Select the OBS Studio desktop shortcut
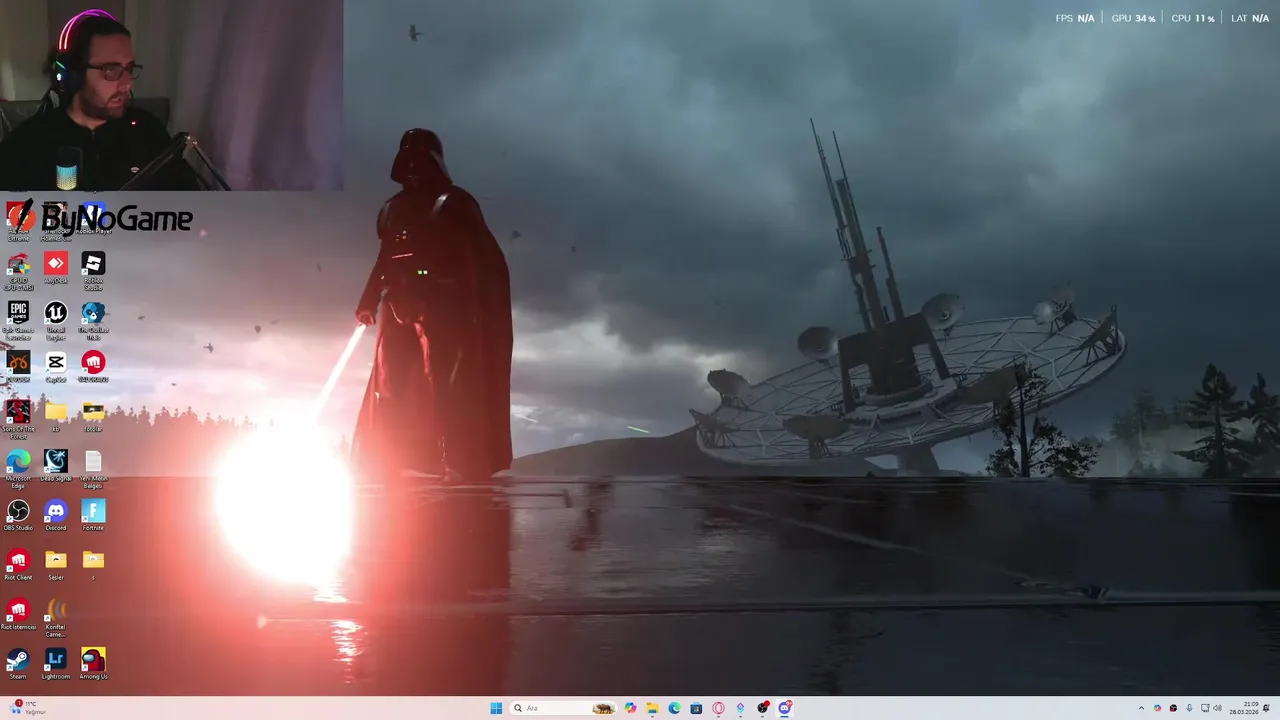The height and width of the screenshot is (720, 1280). (x=18, y=515)
